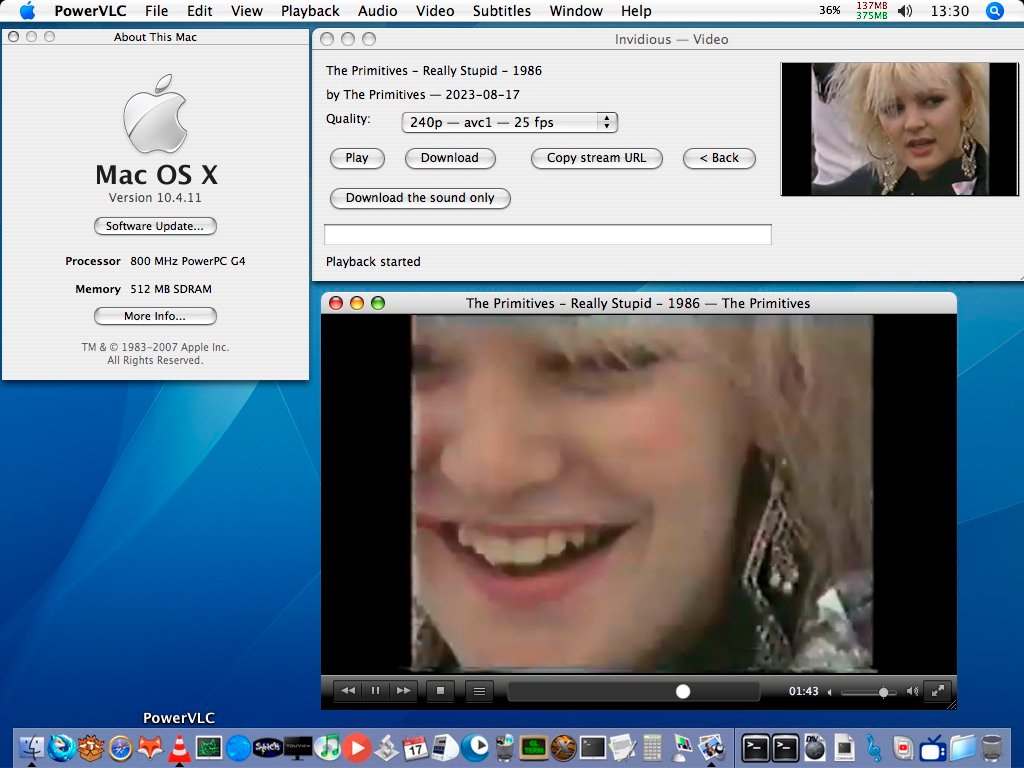Click Play in the Invidious Video window
The image size is (1024, 768).
tap(357, 158)
